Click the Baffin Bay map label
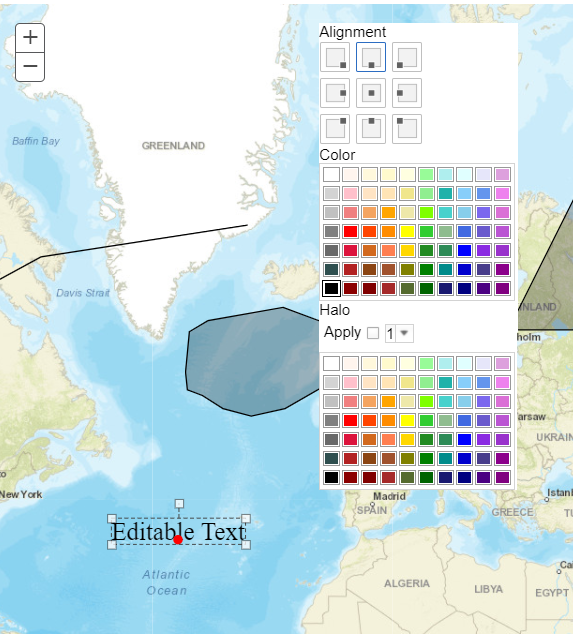Viewport: 573px width, 634px height. (36, 141)
